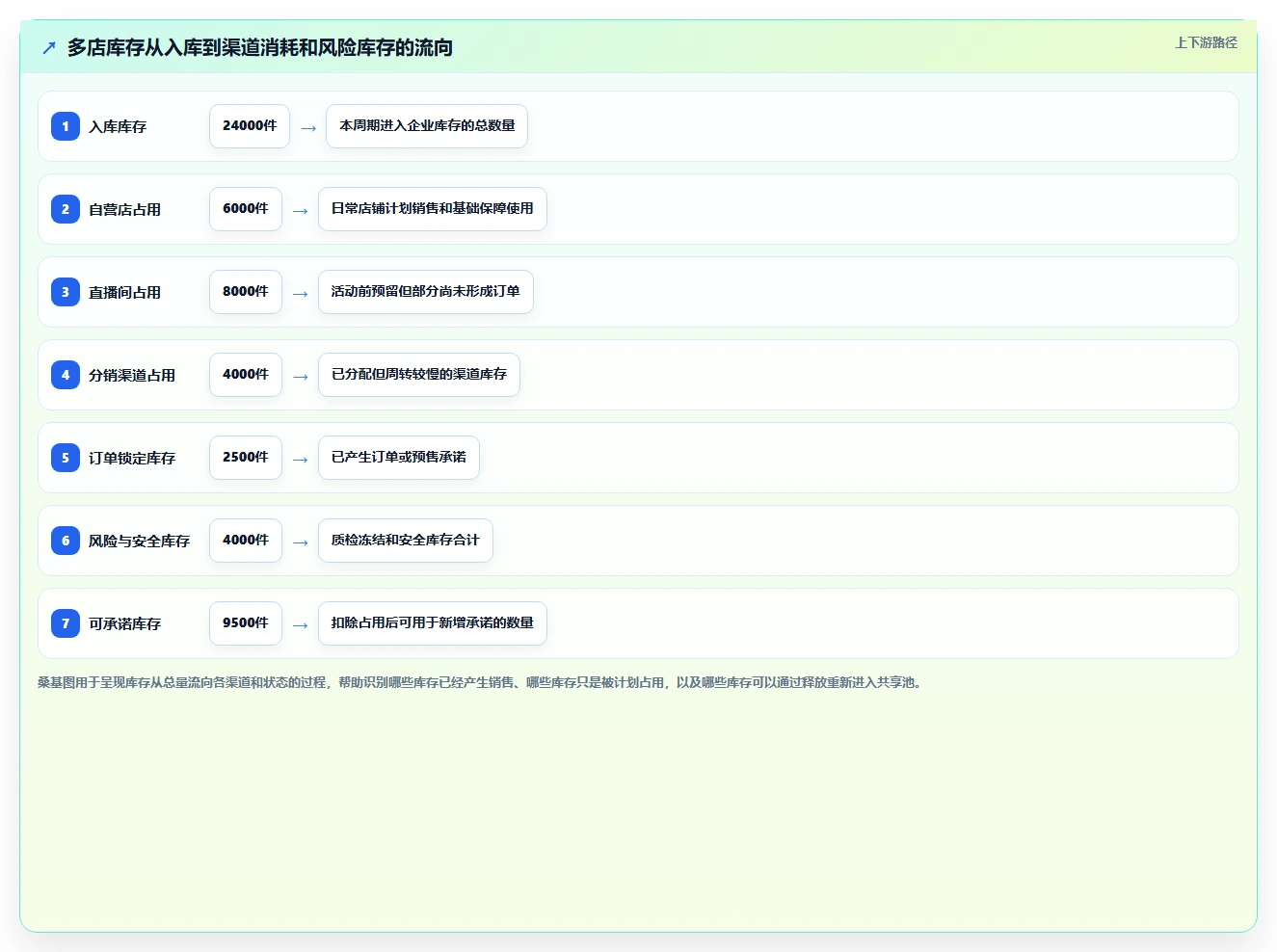1277x952 pixels.
Task: Select step badge 2 for 自营店占用
Action: pyautogui.click(x=66, y=209)
